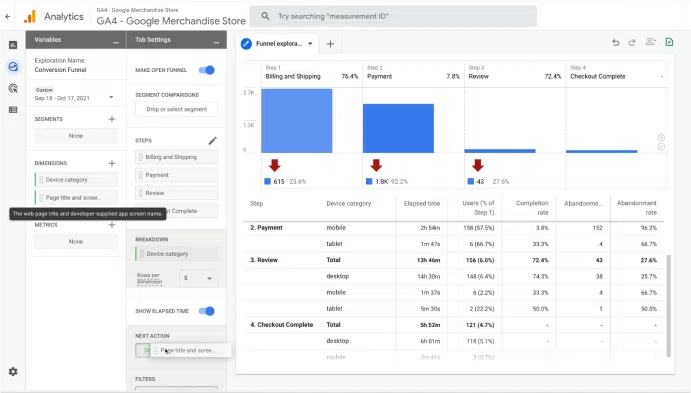Click the Device category breakdown chip

tap(176, 254)
